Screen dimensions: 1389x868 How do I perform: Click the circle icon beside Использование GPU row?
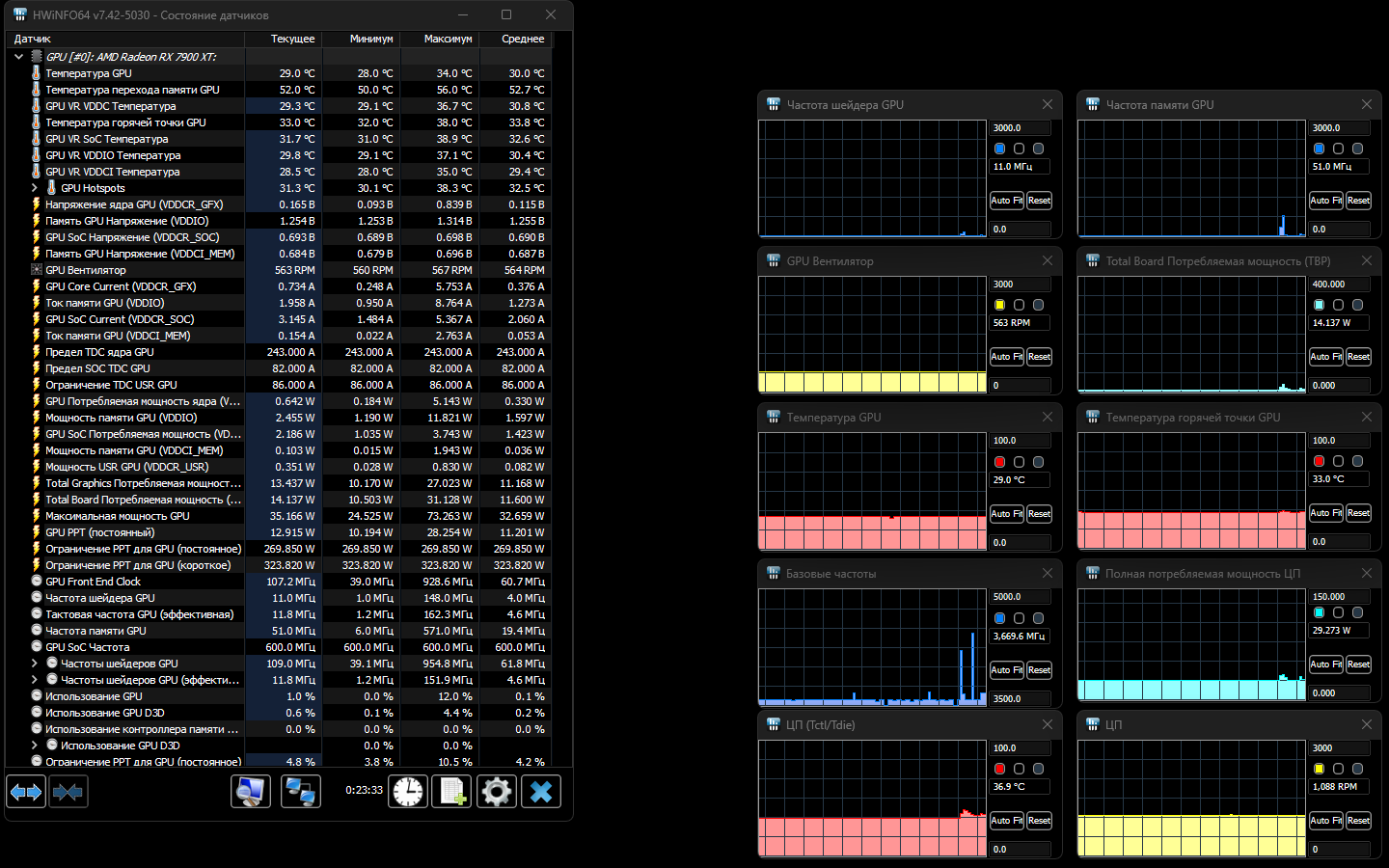(x=37, y=696)
